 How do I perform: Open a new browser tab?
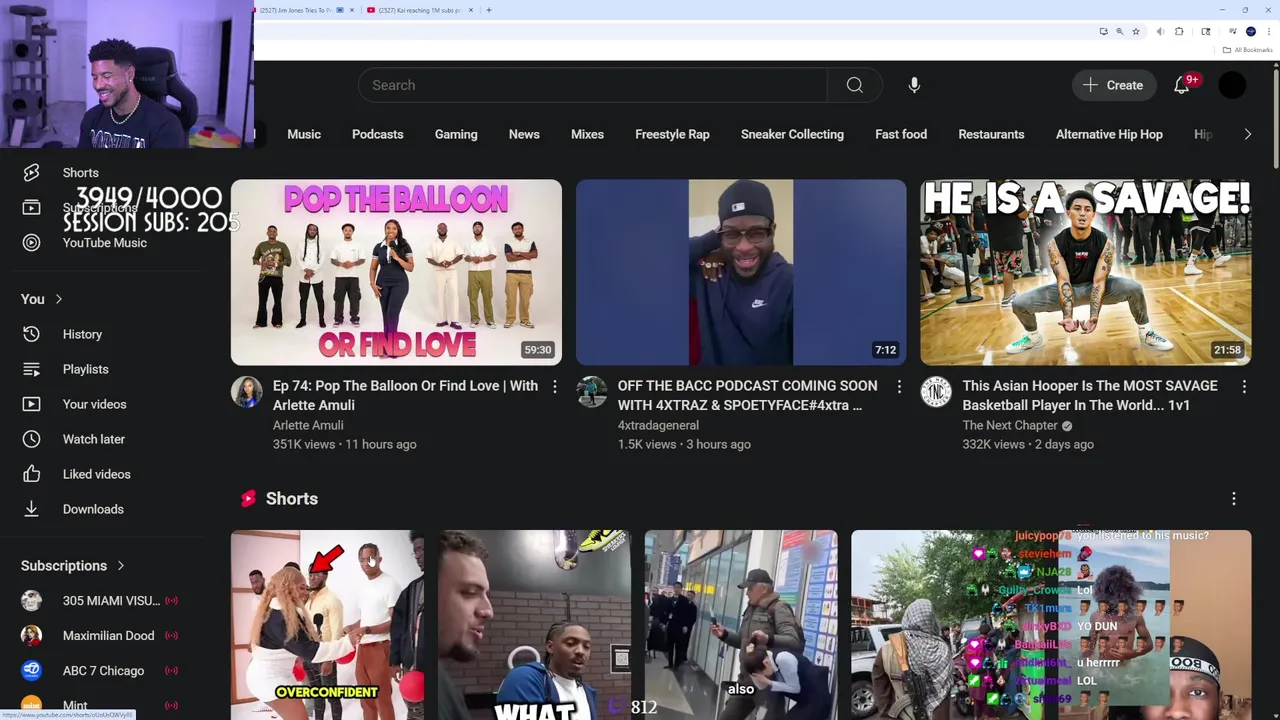[488, 10]
